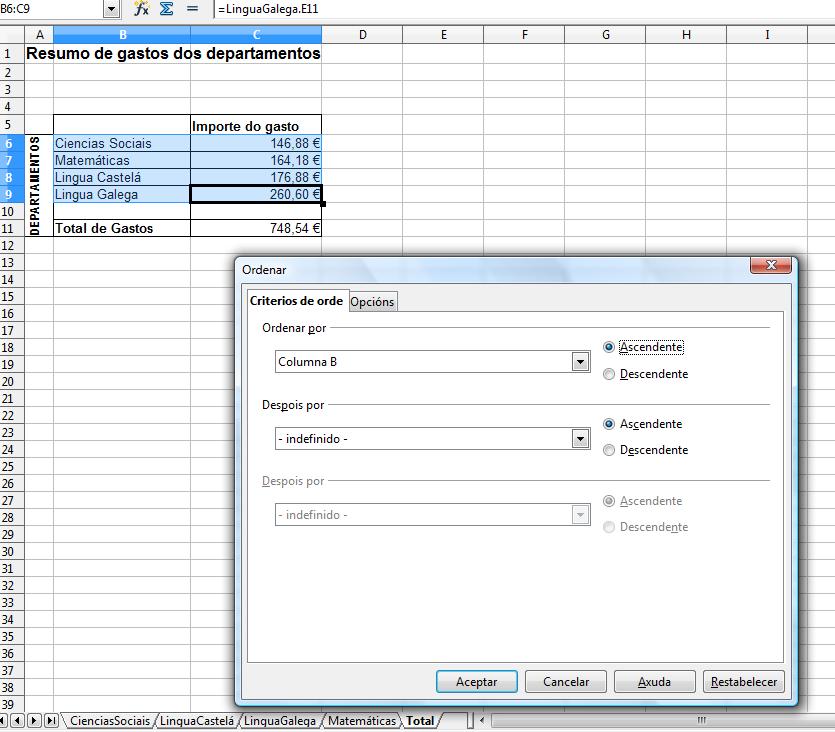This screenshot has width=835, height=732.
Task: Go to first sheet tab arrow
Action: click(5, 720)
